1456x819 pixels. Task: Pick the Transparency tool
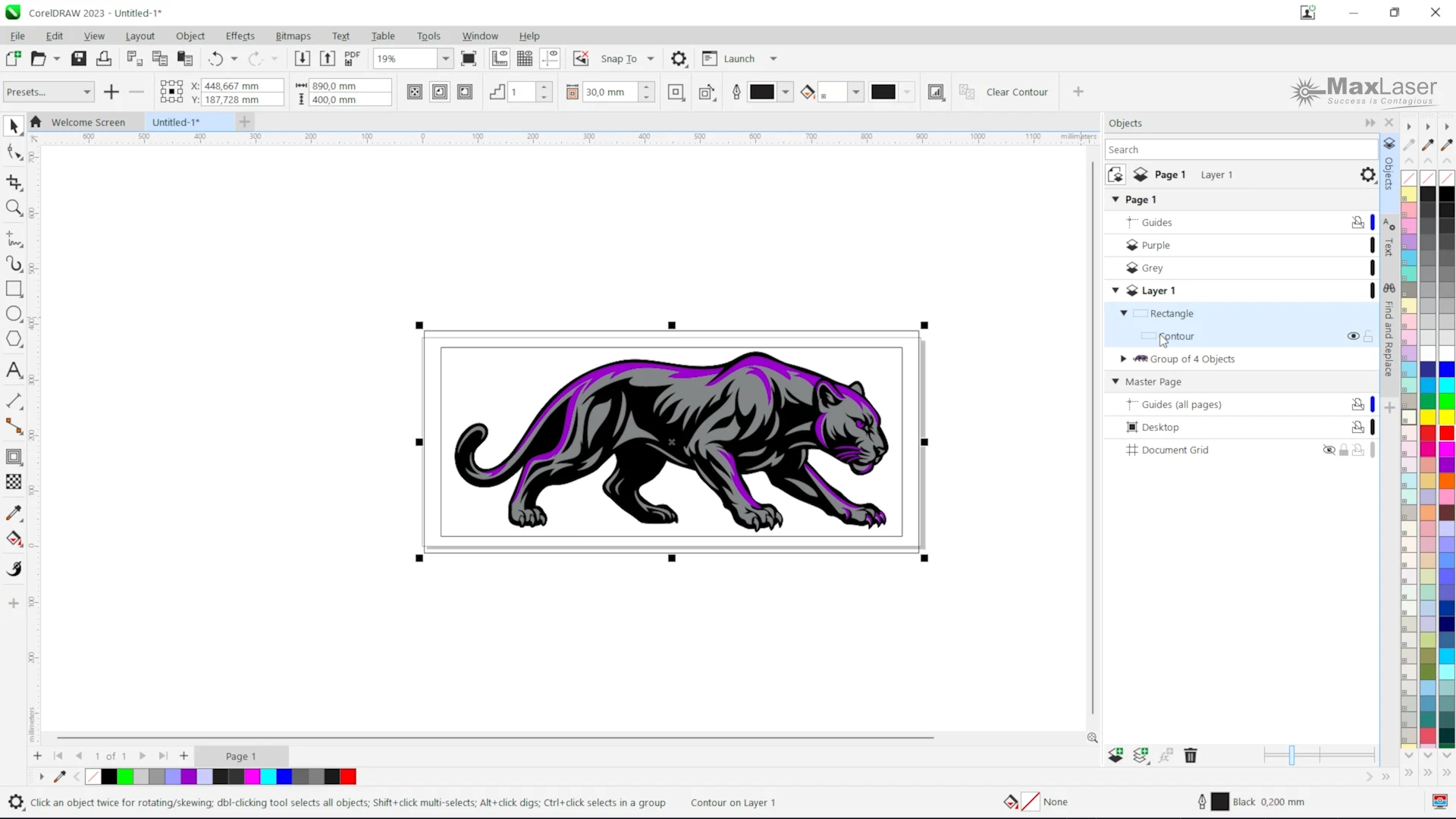(14, 482)
